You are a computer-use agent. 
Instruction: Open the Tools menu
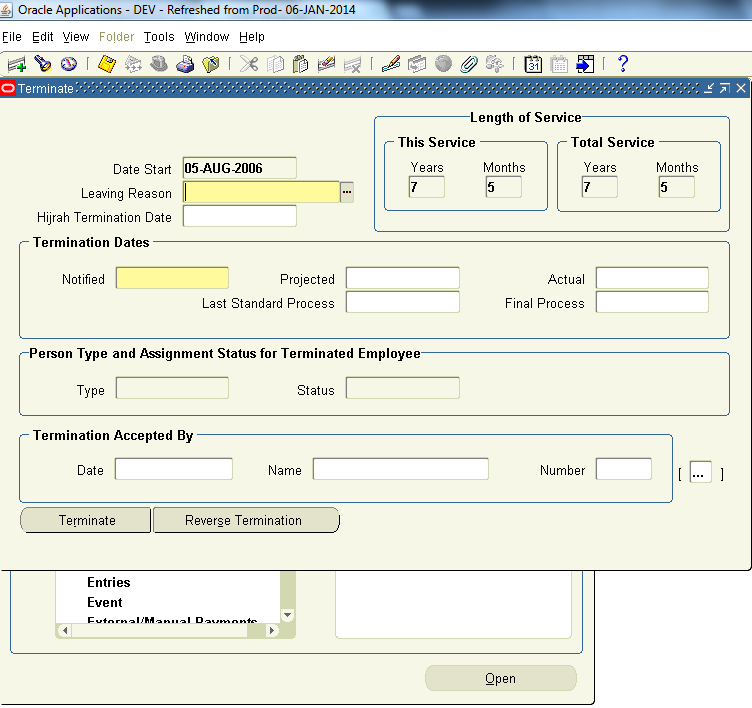[158, 37]
